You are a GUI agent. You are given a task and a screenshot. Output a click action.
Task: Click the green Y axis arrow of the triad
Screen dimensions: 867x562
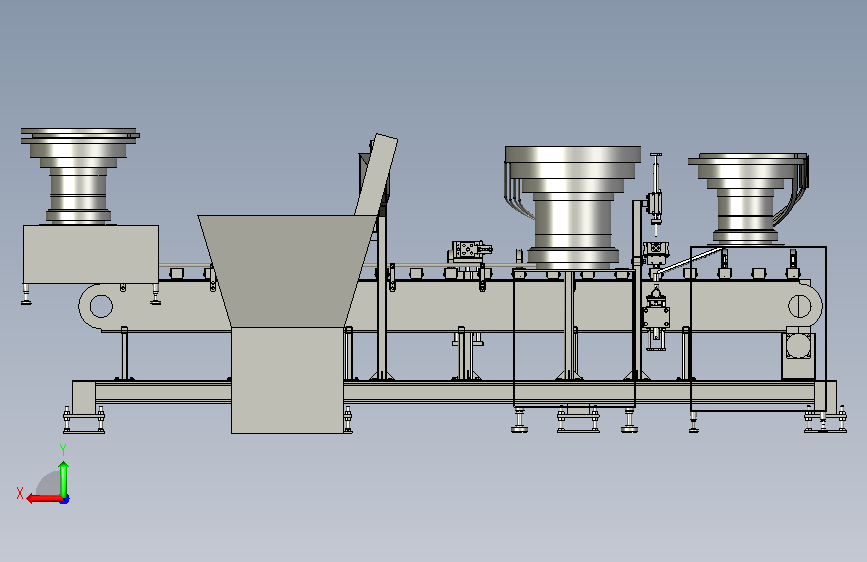click(x=64, y=480)
